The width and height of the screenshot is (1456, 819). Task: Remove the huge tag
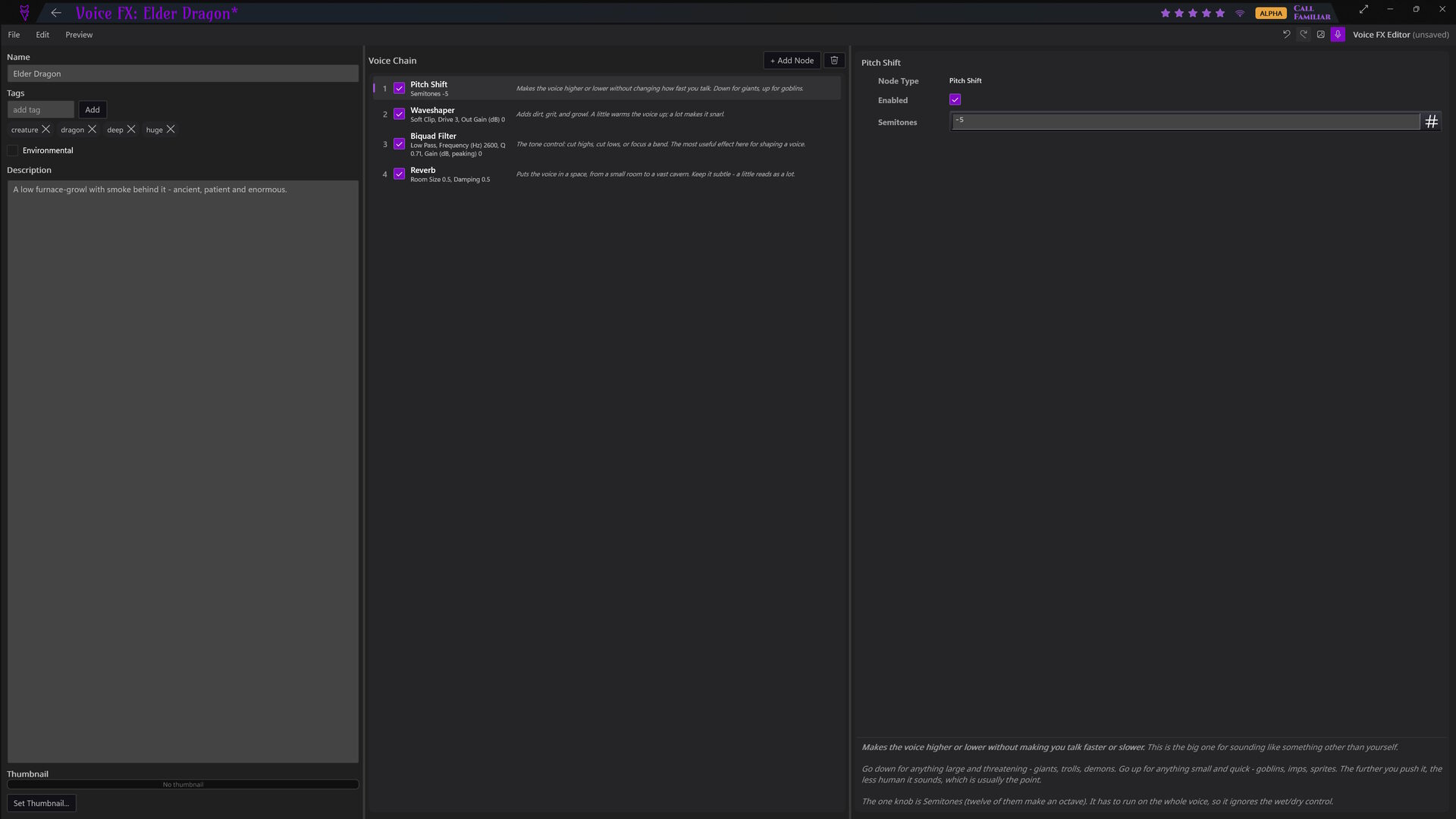pos(171,130)
